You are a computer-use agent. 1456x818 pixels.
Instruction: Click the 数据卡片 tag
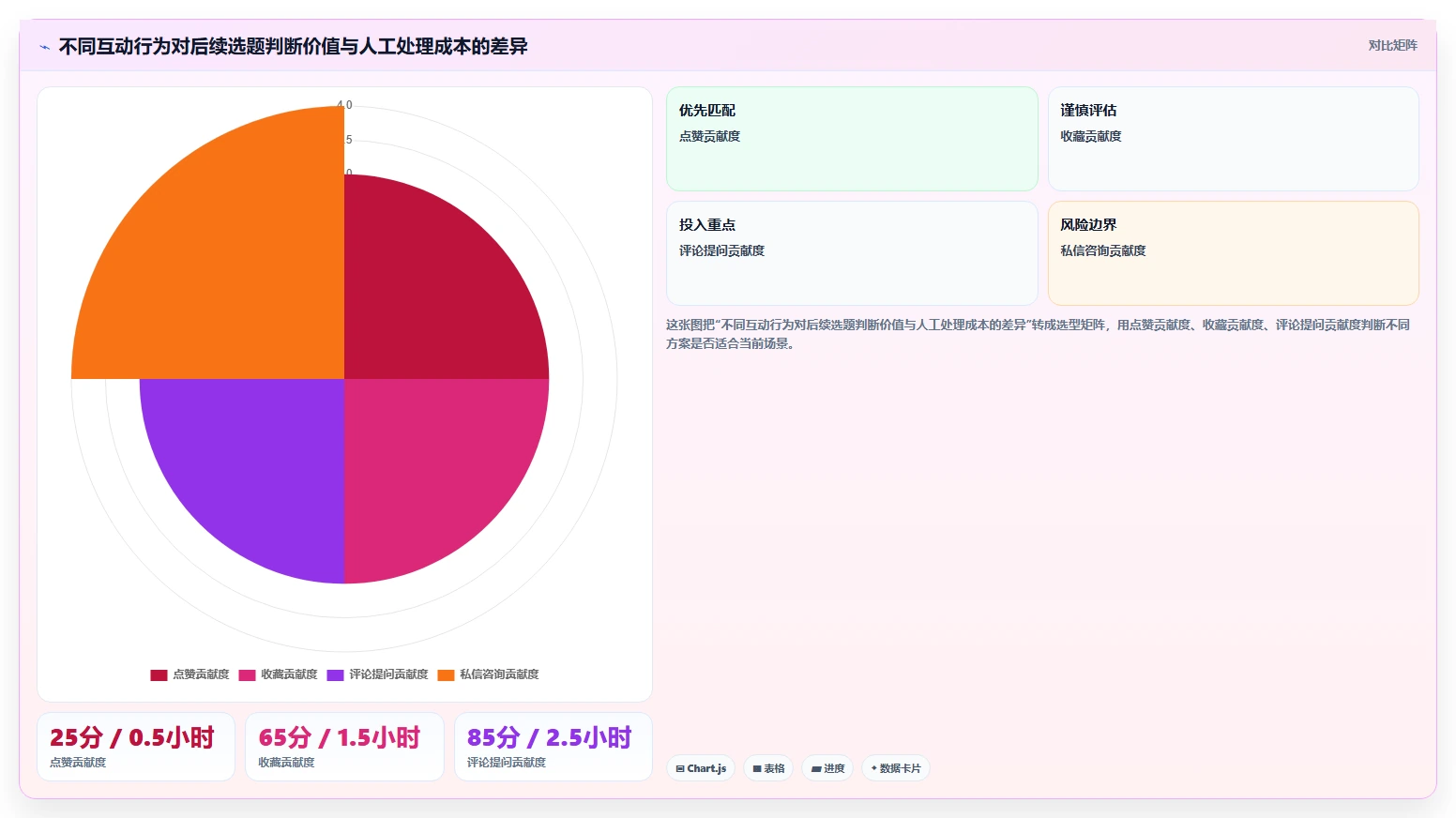click(x=896, y=768)
